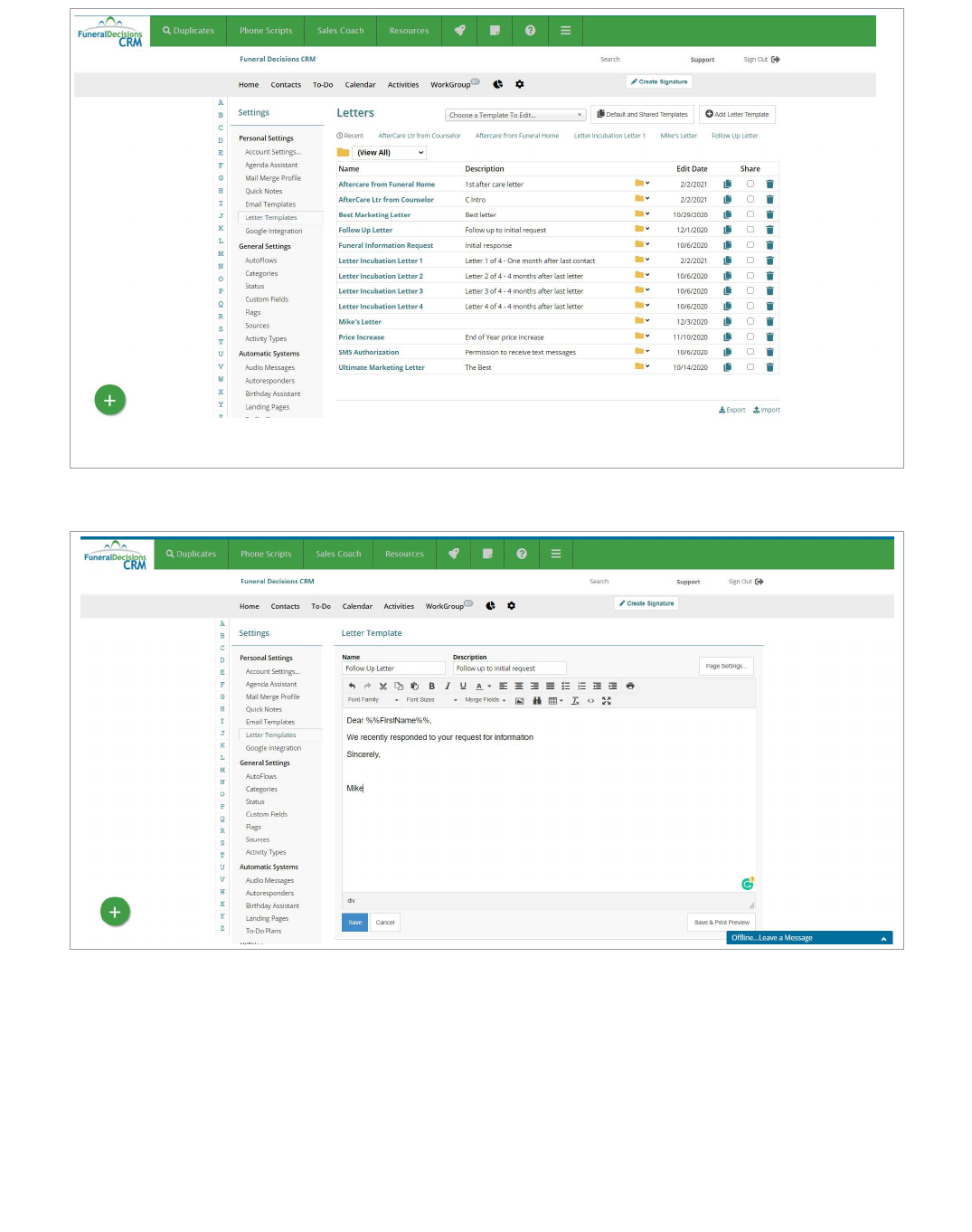The height and width of the screenshot is (1232, 972).
Task: Click the undo arrow in the editor toolbar
Action: point(352,687)
